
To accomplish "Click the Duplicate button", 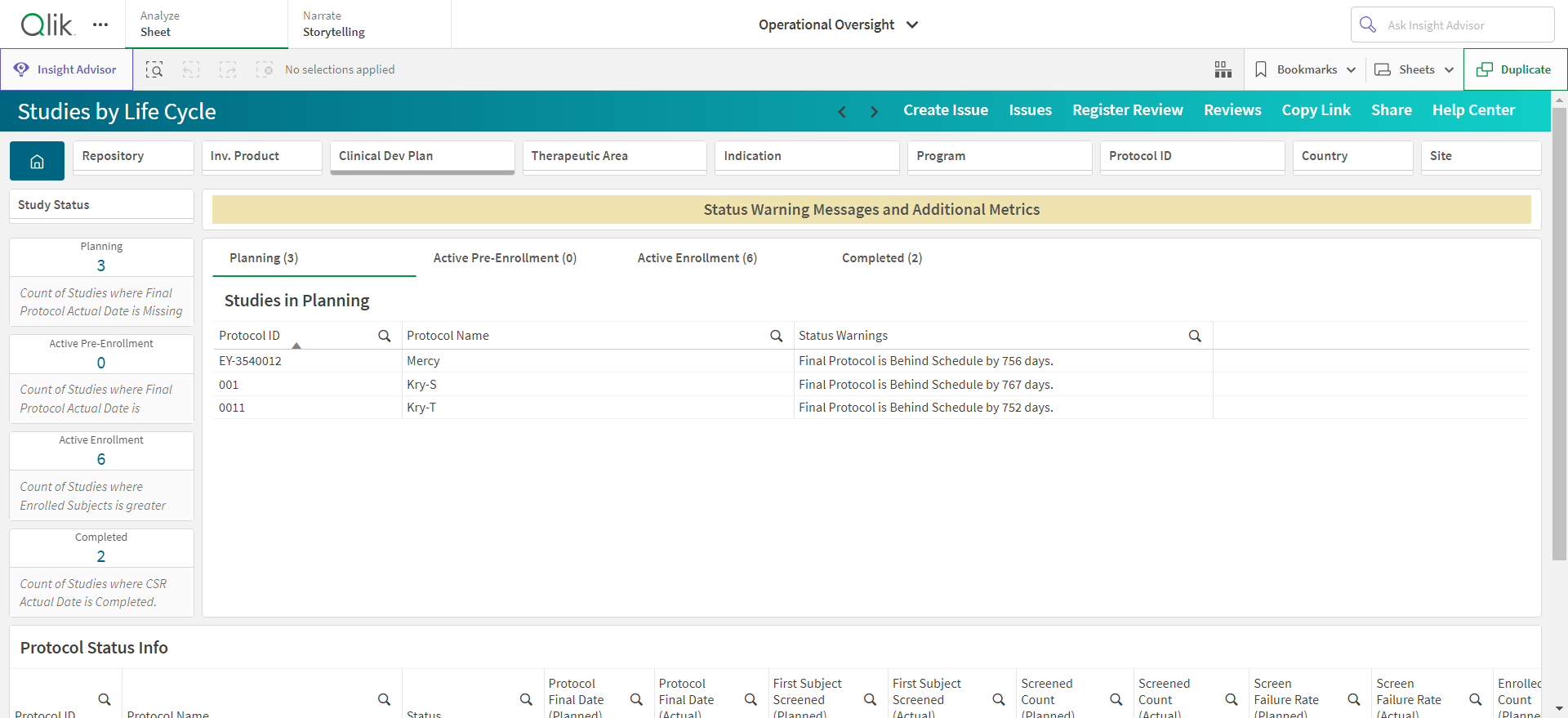I will click(1515, 69).
